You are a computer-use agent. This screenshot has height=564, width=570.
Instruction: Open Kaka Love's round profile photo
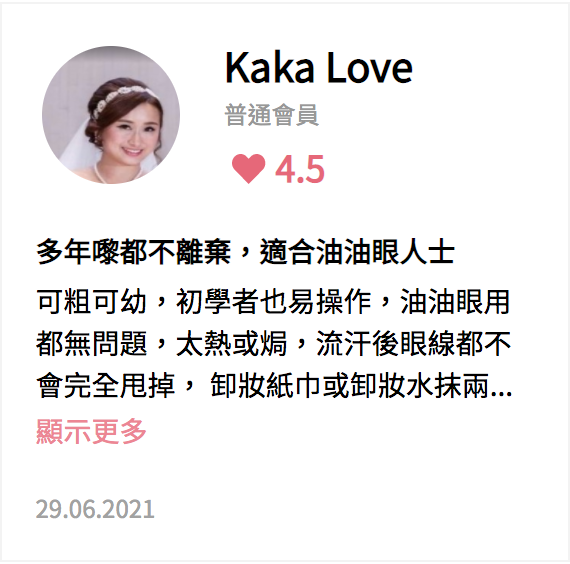pos(111,115)
